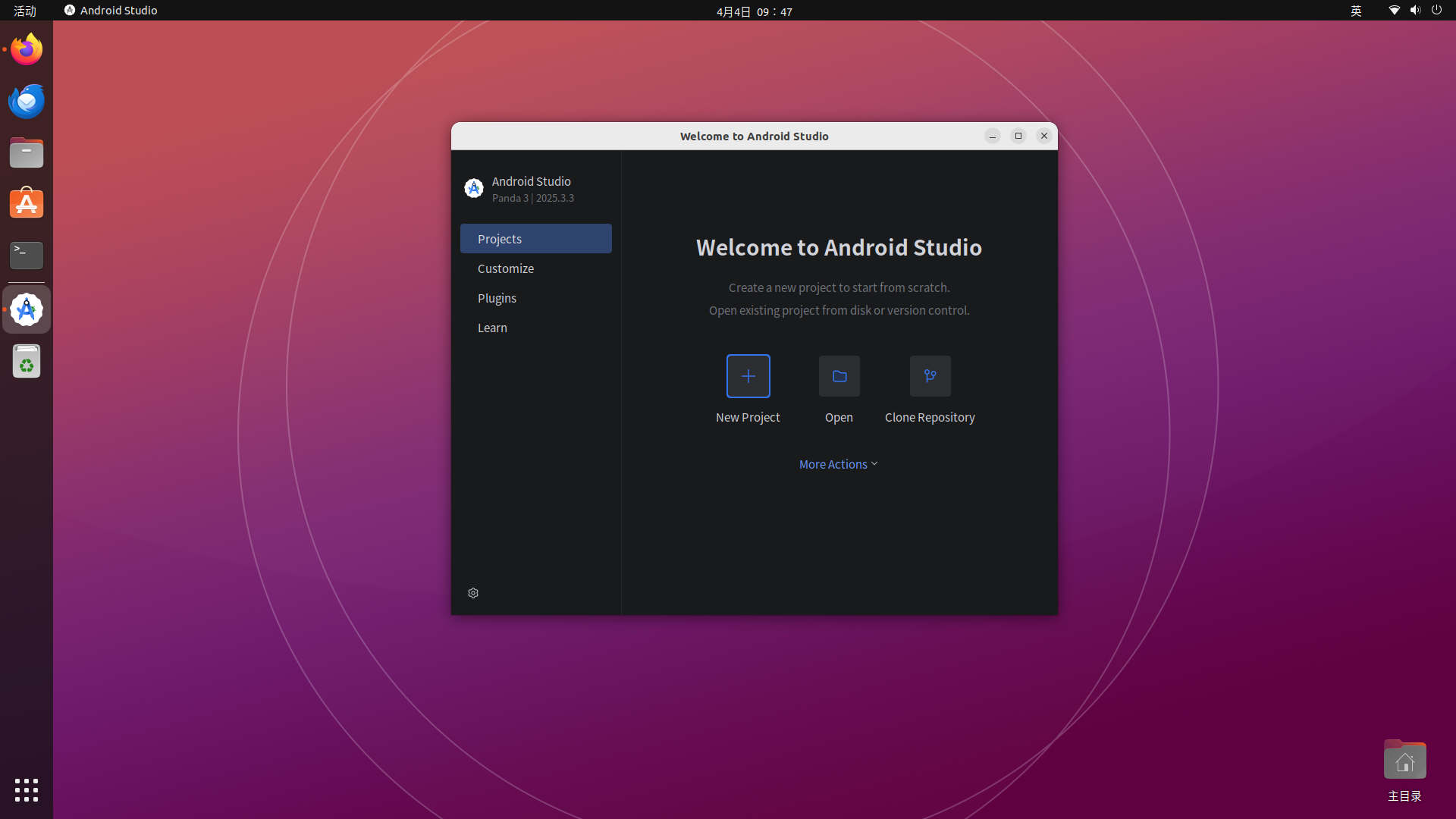The image size is (1456, 819).
Task: Expand the More Actions dropdown
Action: click(x=838, y=464)
